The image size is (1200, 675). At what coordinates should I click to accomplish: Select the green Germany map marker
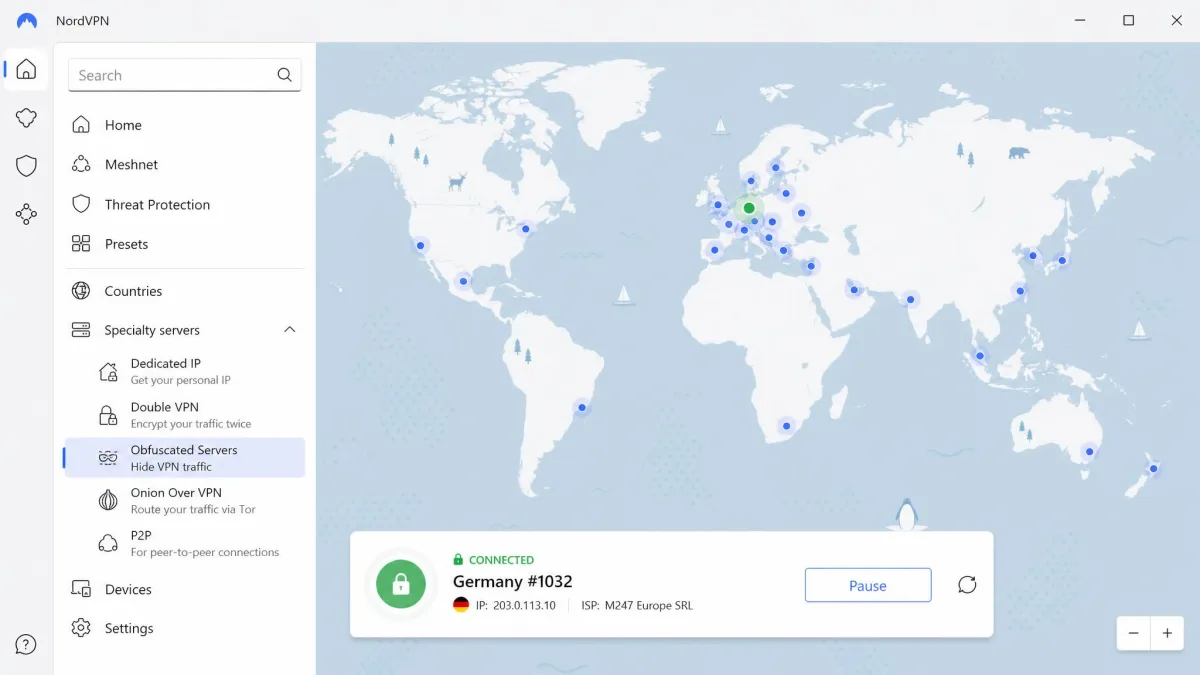pyautogui.click(x=749, y=208)
